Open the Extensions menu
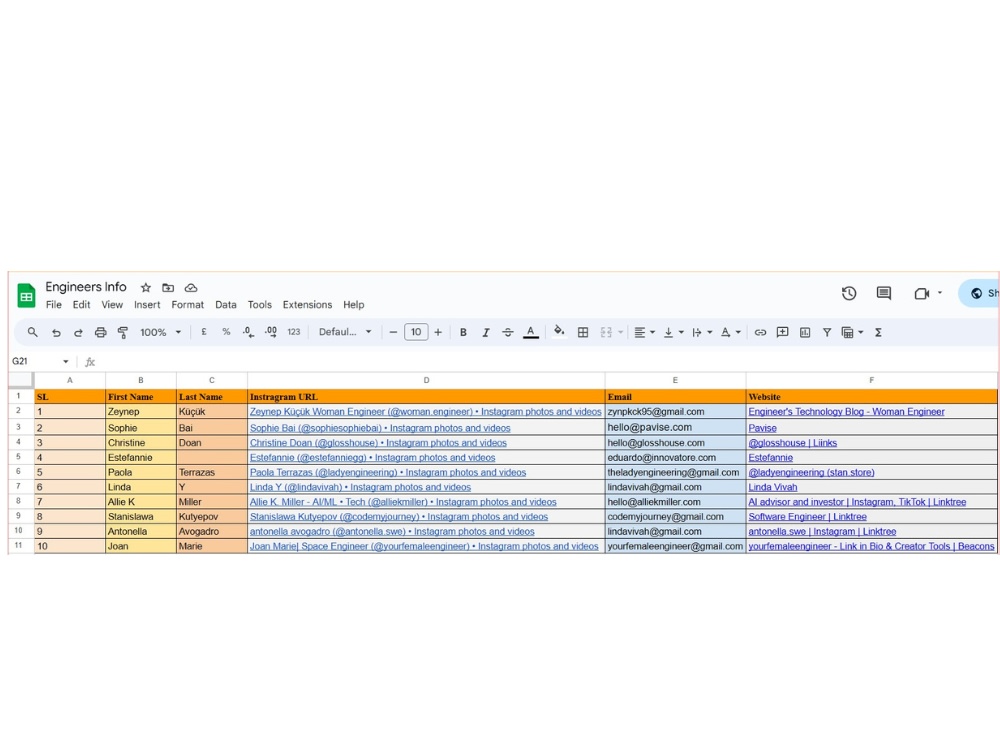The width and height of the screenshot is (1000, 750). (x=307, y=305)
